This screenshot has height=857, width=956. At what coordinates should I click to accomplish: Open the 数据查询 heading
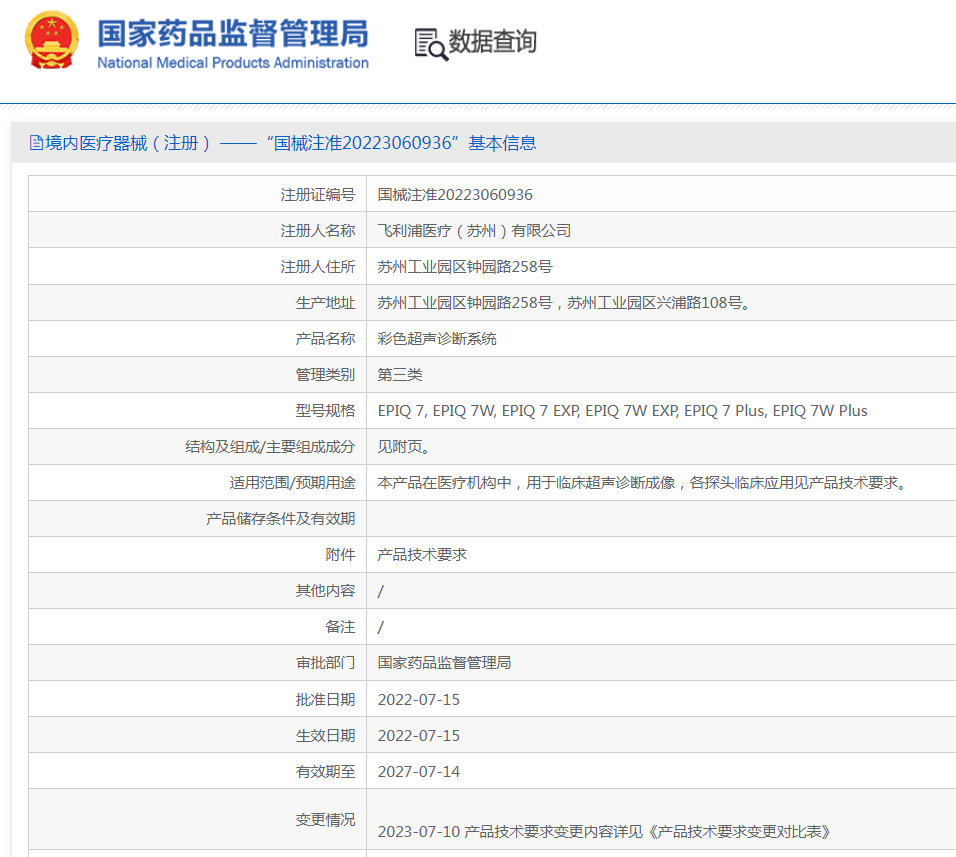[x=492, y=41]
